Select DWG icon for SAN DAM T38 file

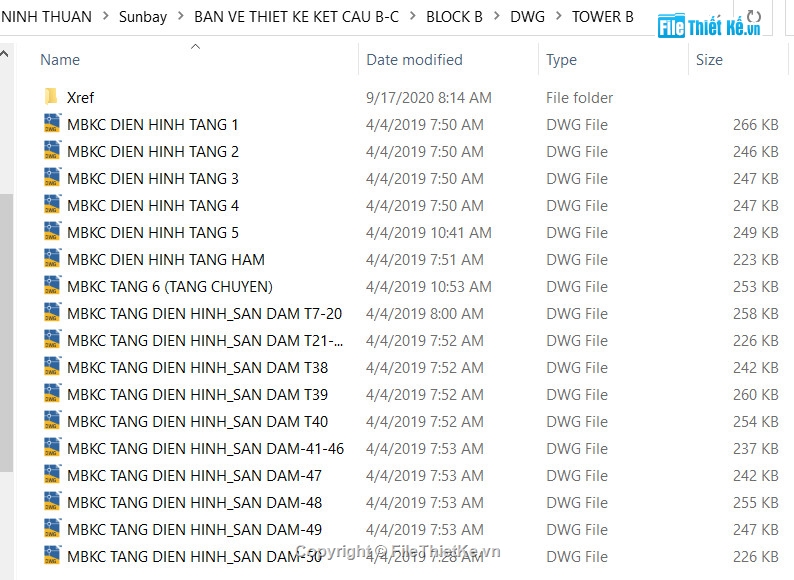[52, 366]
